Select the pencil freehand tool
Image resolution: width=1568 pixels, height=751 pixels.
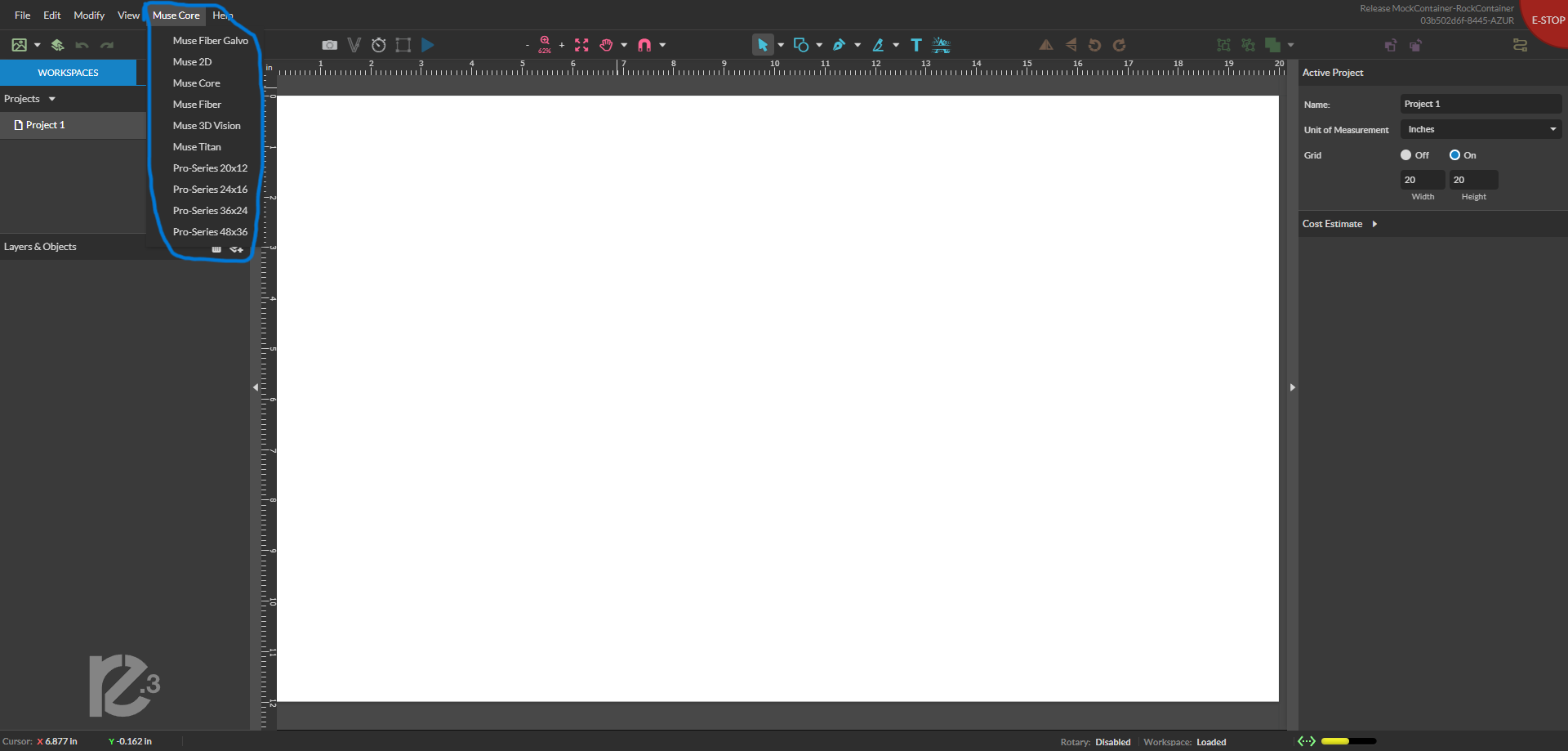[x=878, y=45]
